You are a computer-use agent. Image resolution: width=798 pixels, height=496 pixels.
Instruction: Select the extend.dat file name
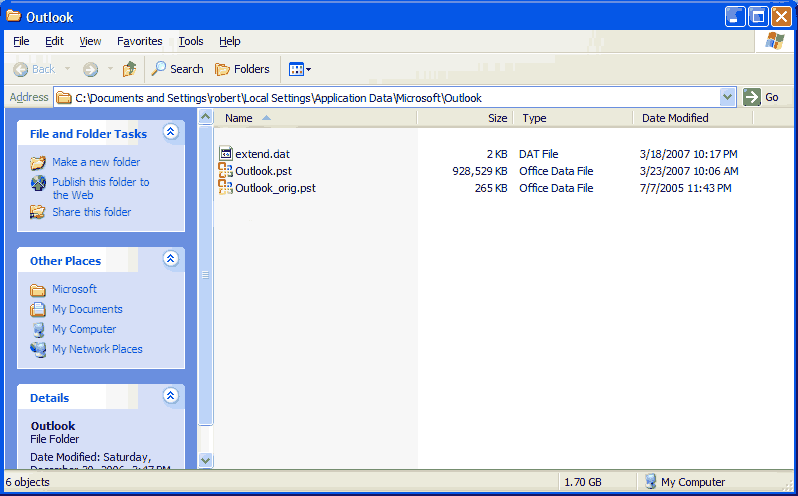[x=262, y=154]
